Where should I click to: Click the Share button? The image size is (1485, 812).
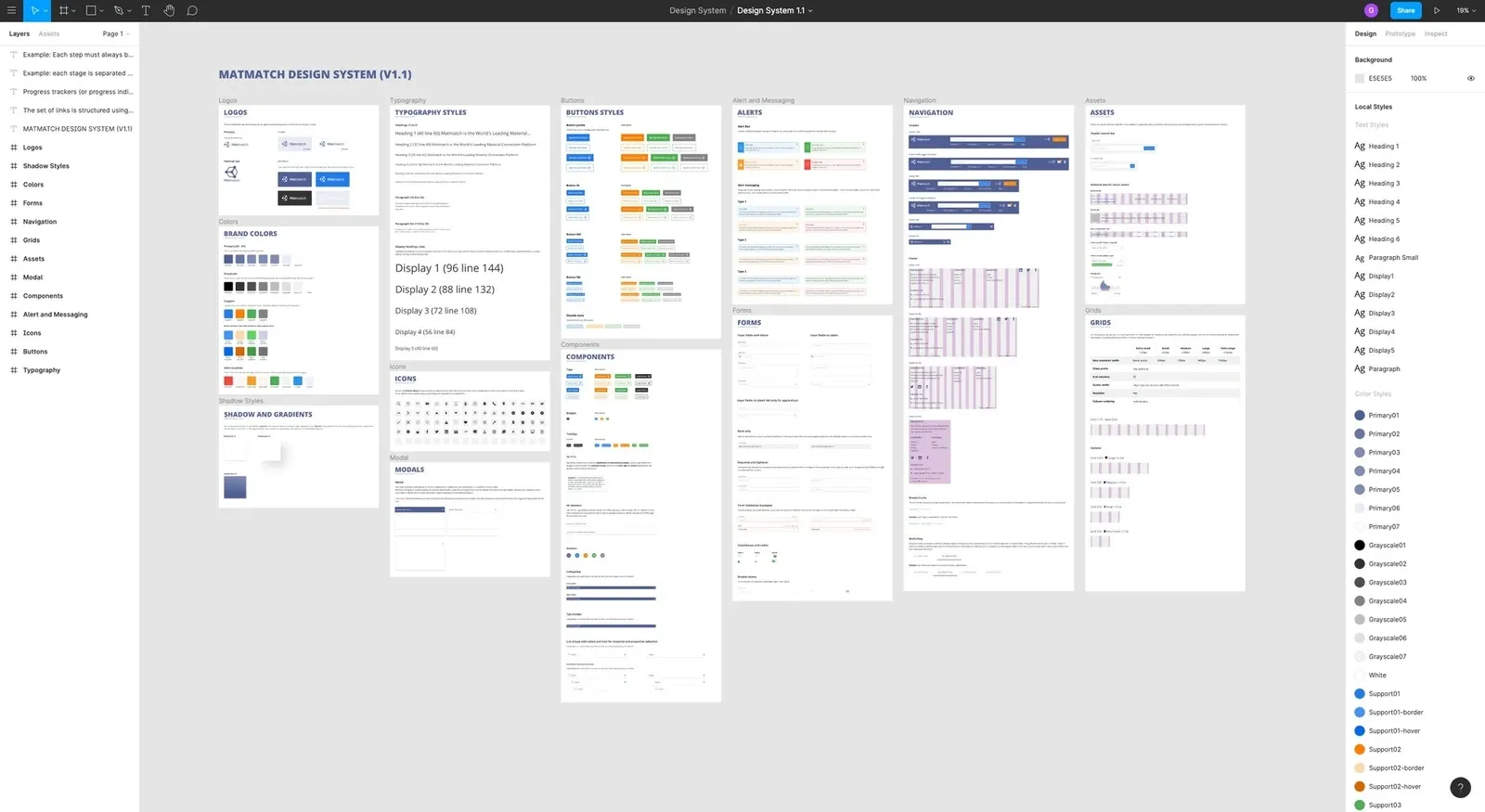[x=1406, y=10]
